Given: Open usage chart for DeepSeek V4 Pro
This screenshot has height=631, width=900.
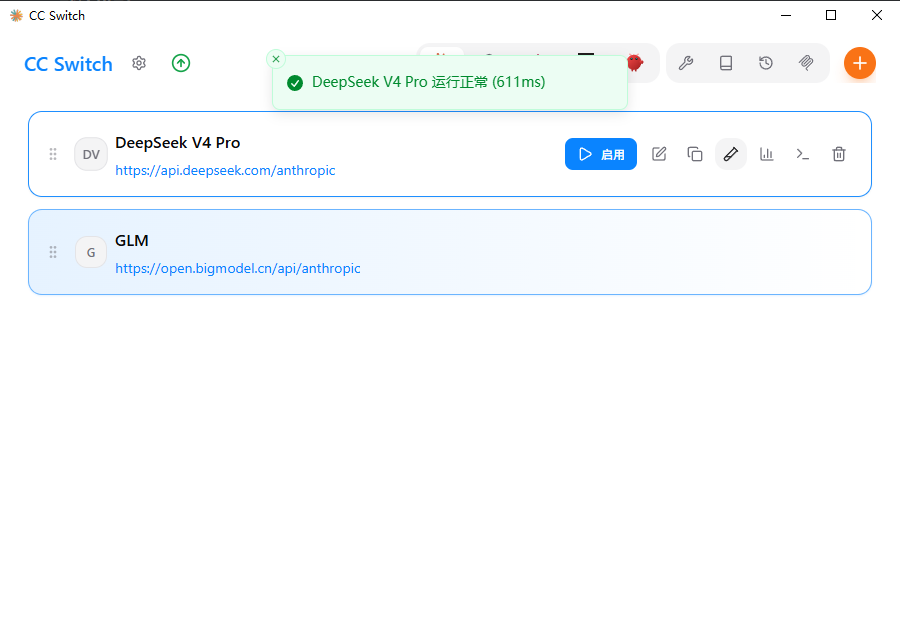Looking at the screenshot, I should click(x=767, y=154).
